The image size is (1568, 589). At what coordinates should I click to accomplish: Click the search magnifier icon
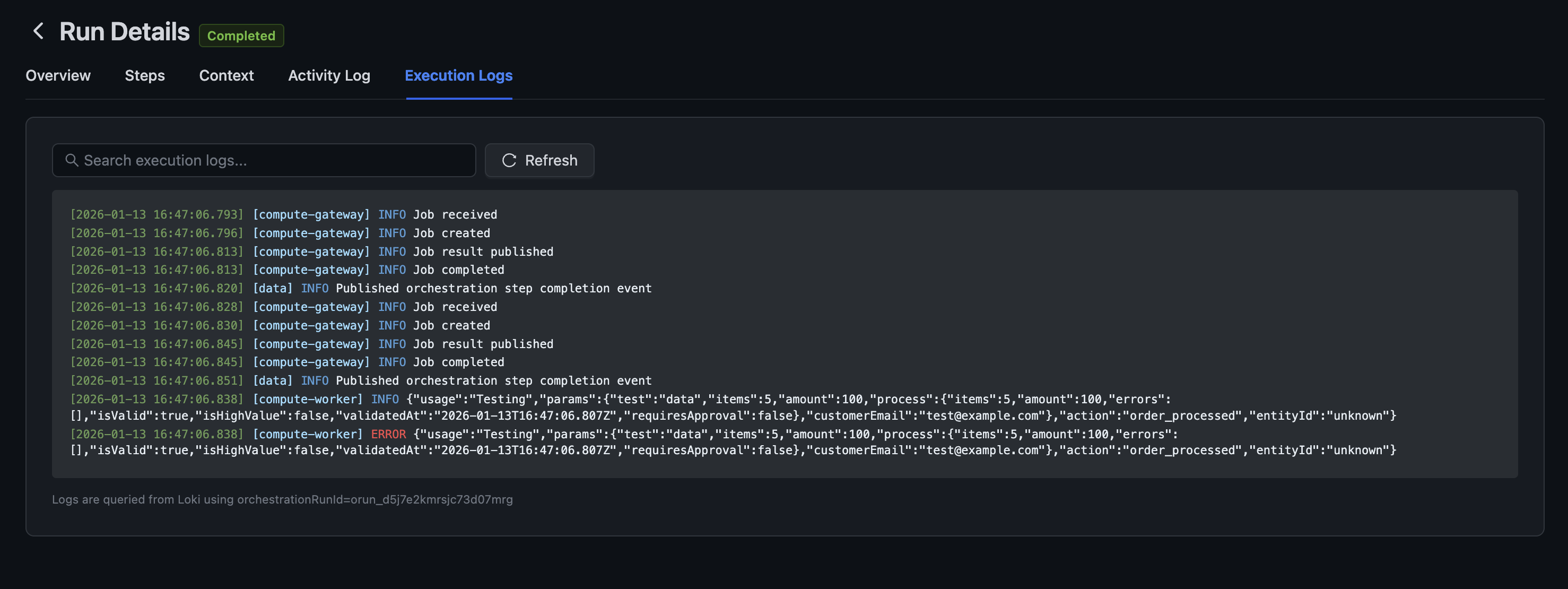(71, 160)
